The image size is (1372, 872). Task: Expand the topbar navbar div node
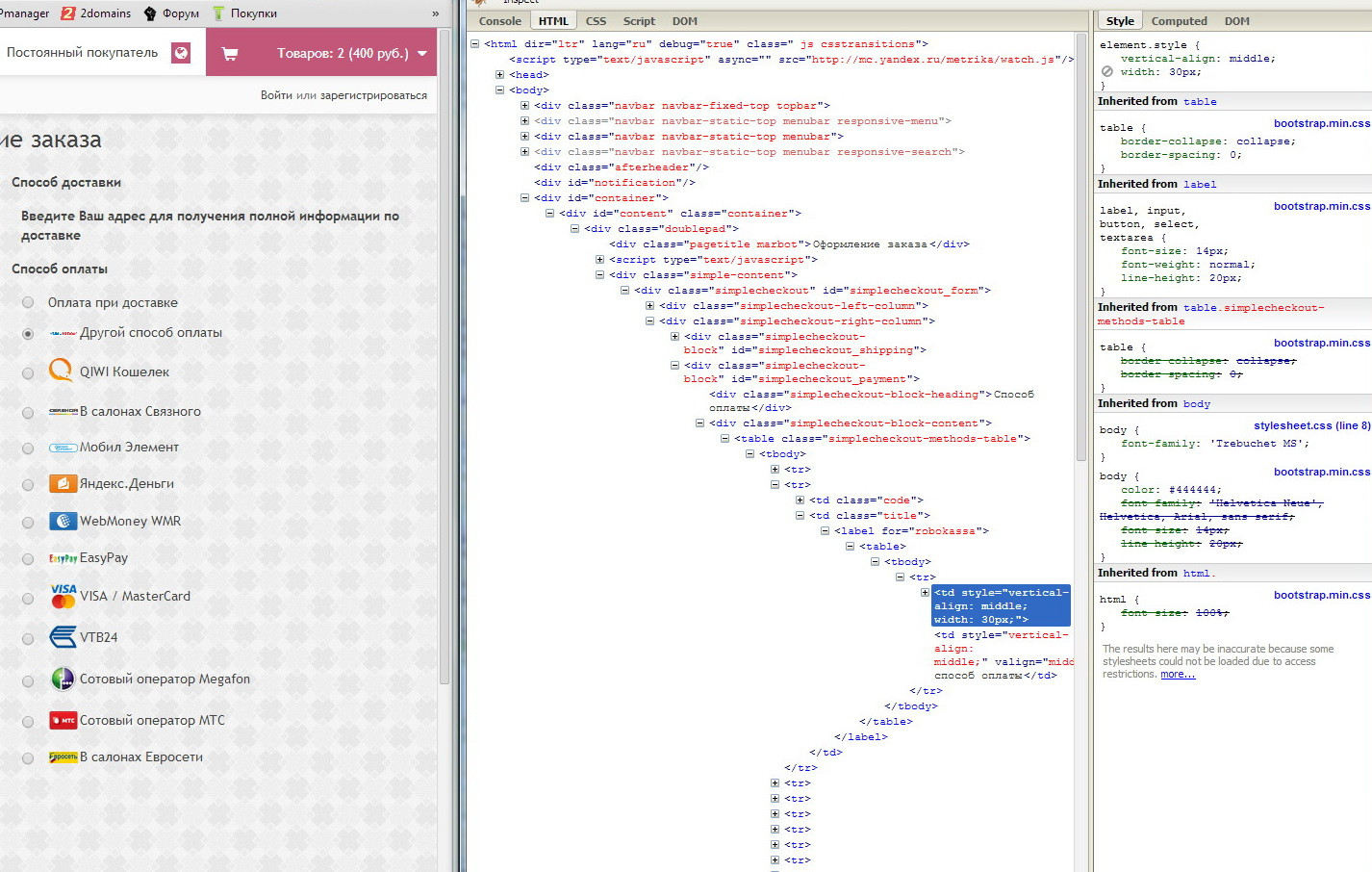[524, 106]
